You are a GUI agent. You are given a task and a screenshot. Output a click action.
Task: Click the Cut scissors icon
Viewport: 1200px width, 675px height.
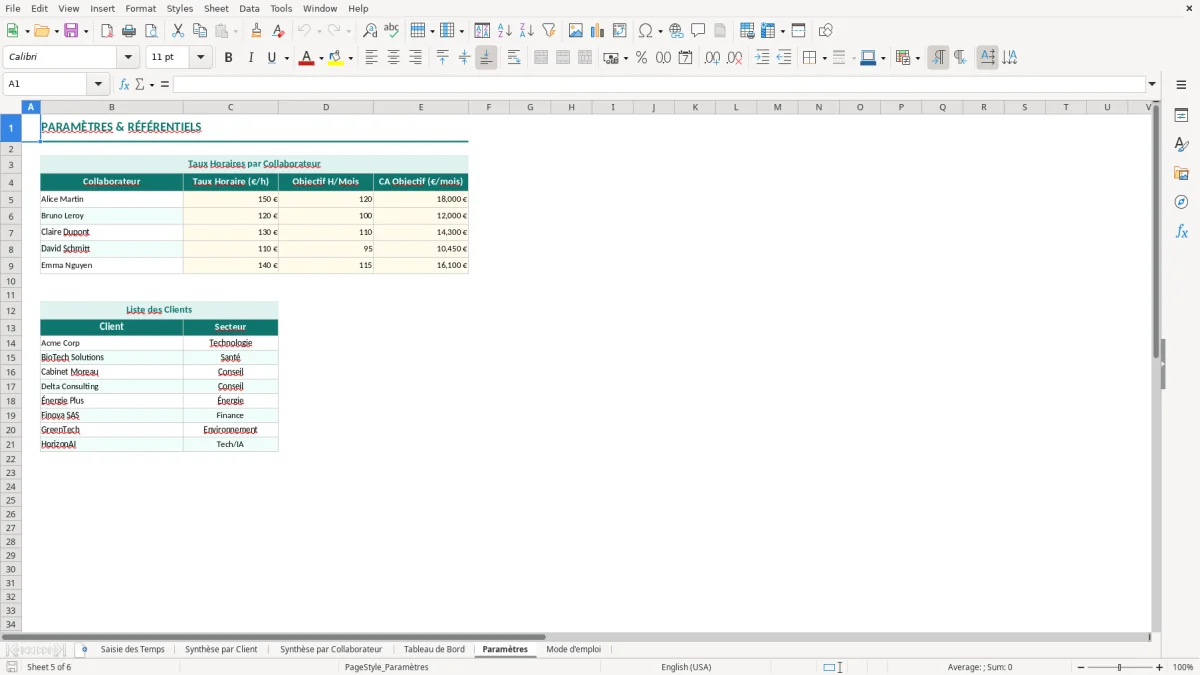178,31
